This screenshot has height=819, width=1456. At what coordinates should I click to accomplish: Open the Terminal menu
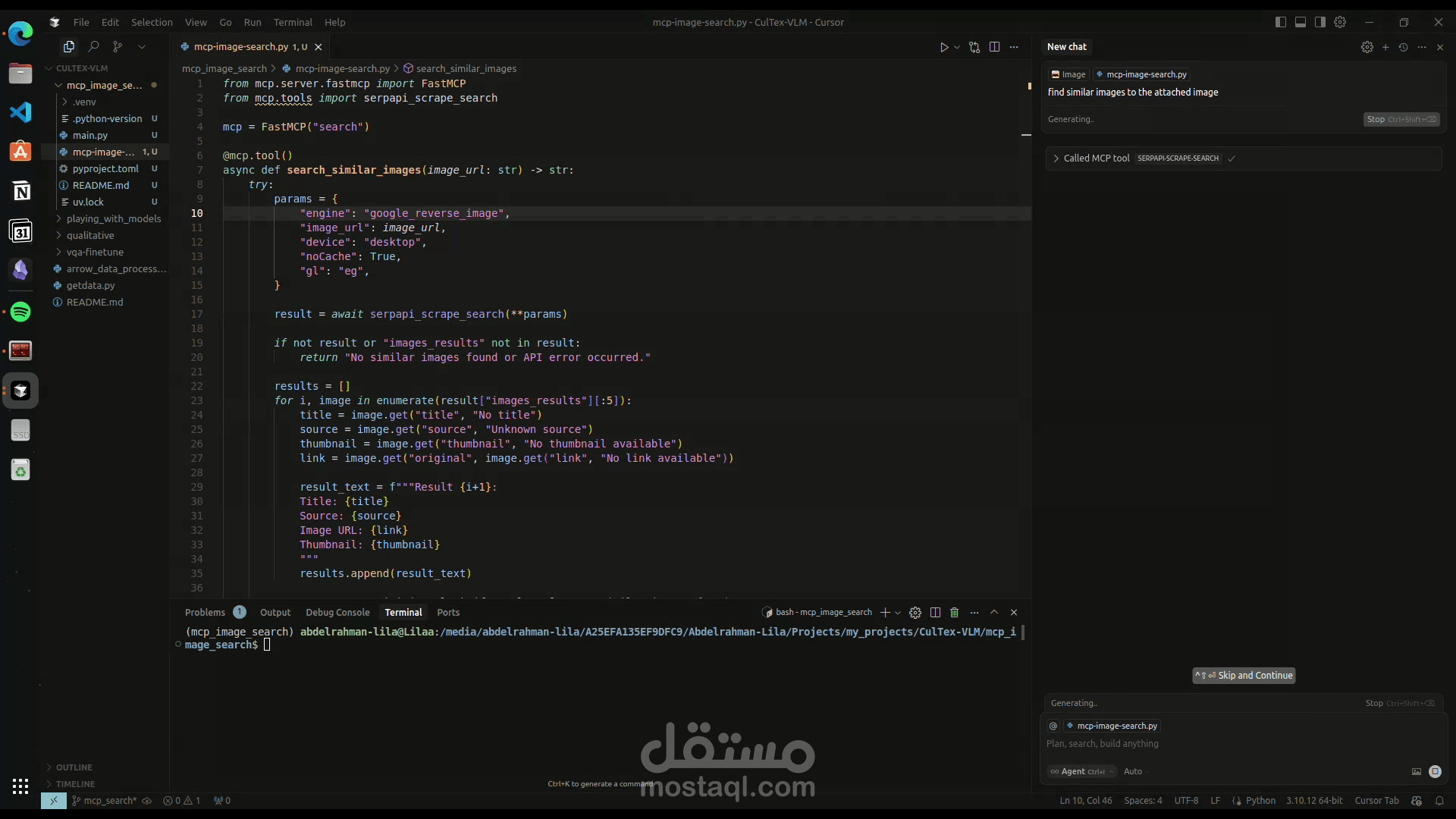[293, 22]
